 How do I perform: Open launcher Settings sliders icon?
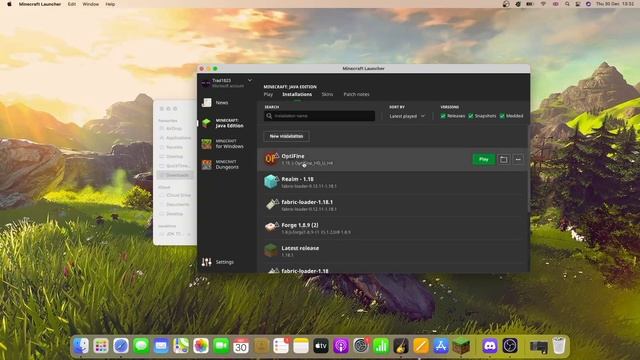pos(207,262)
